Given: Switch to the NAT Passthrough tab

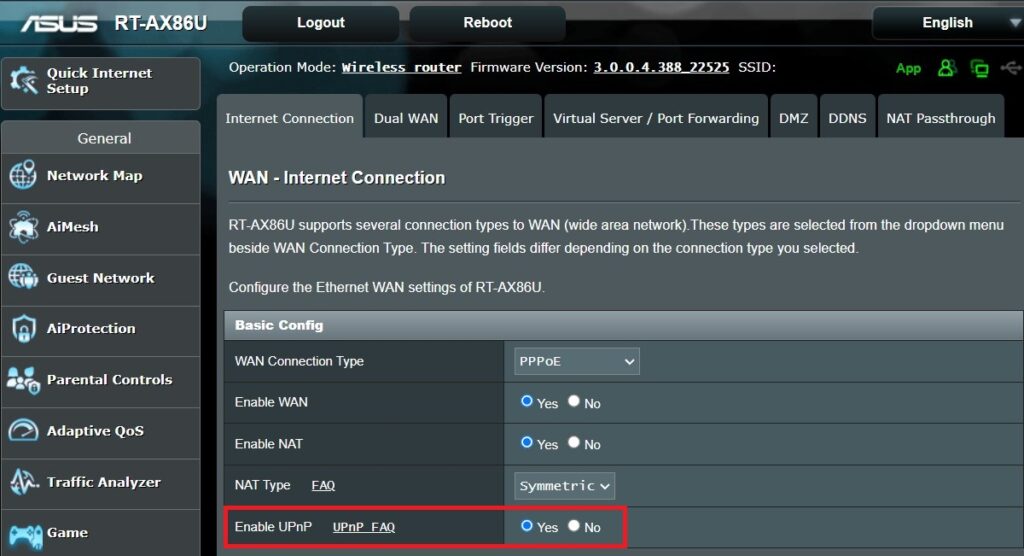Looking at the screenshot, I should (x=940, y=118).
